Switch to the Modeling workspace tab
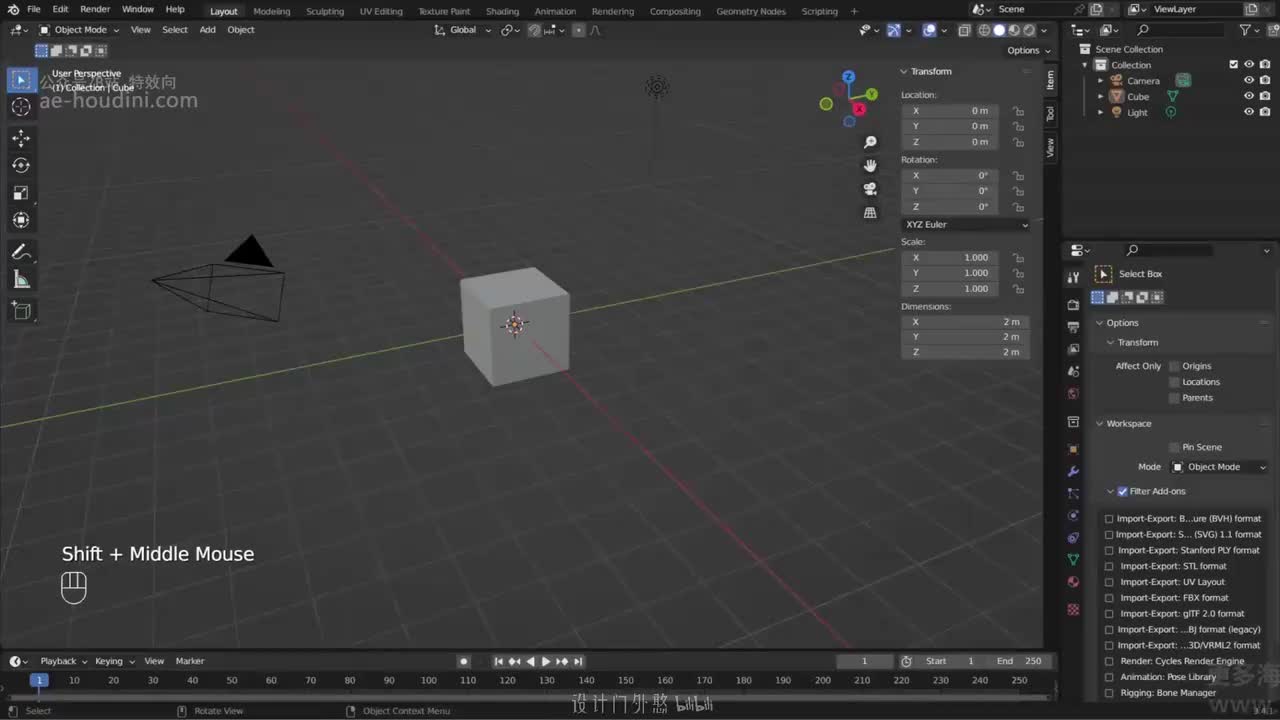The width and height of the screenshot is (1280, 720). tap(271, 11)
